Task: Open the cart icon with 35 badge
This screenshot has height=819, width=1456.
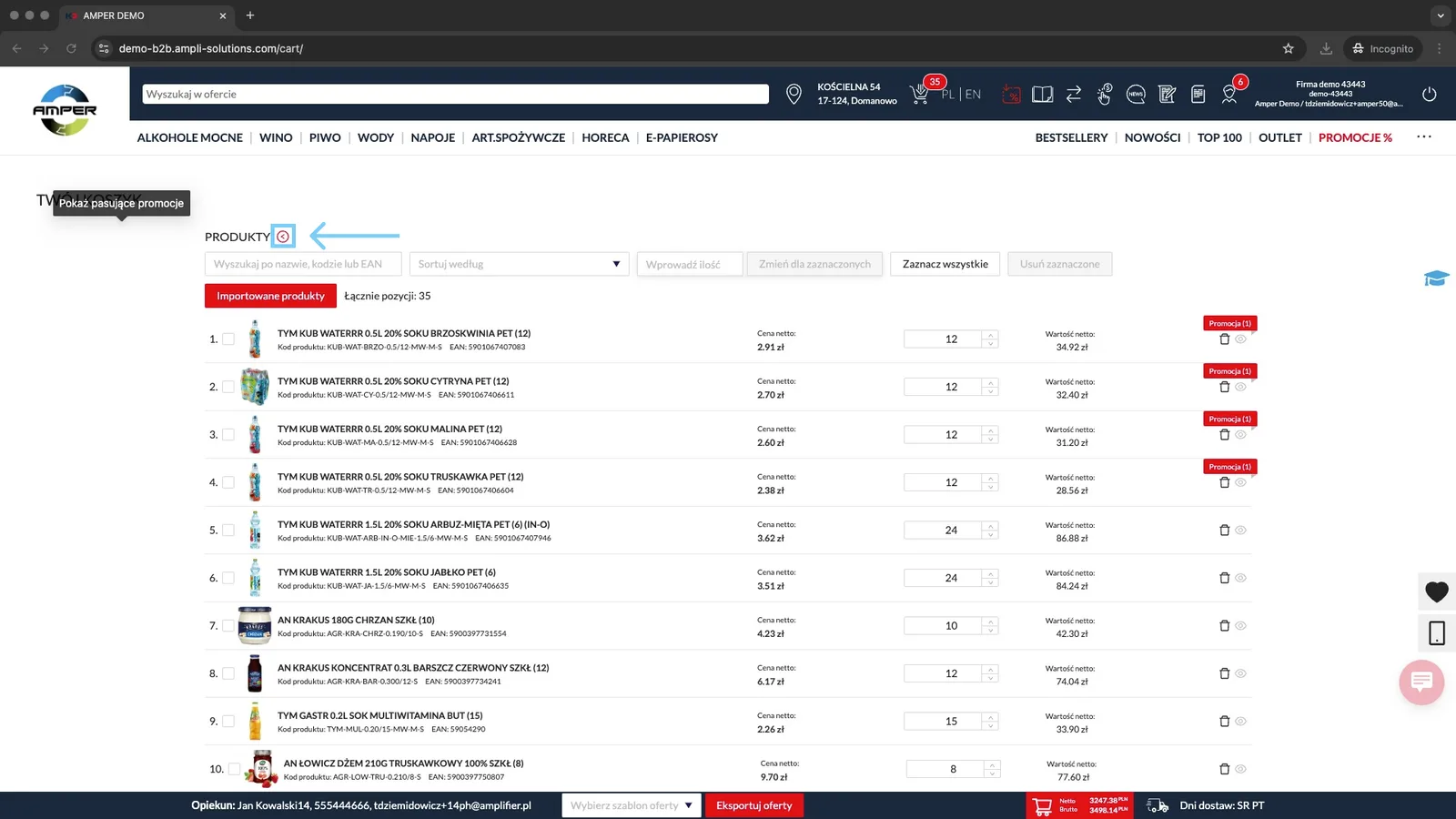Action: (x=921, y=94)
